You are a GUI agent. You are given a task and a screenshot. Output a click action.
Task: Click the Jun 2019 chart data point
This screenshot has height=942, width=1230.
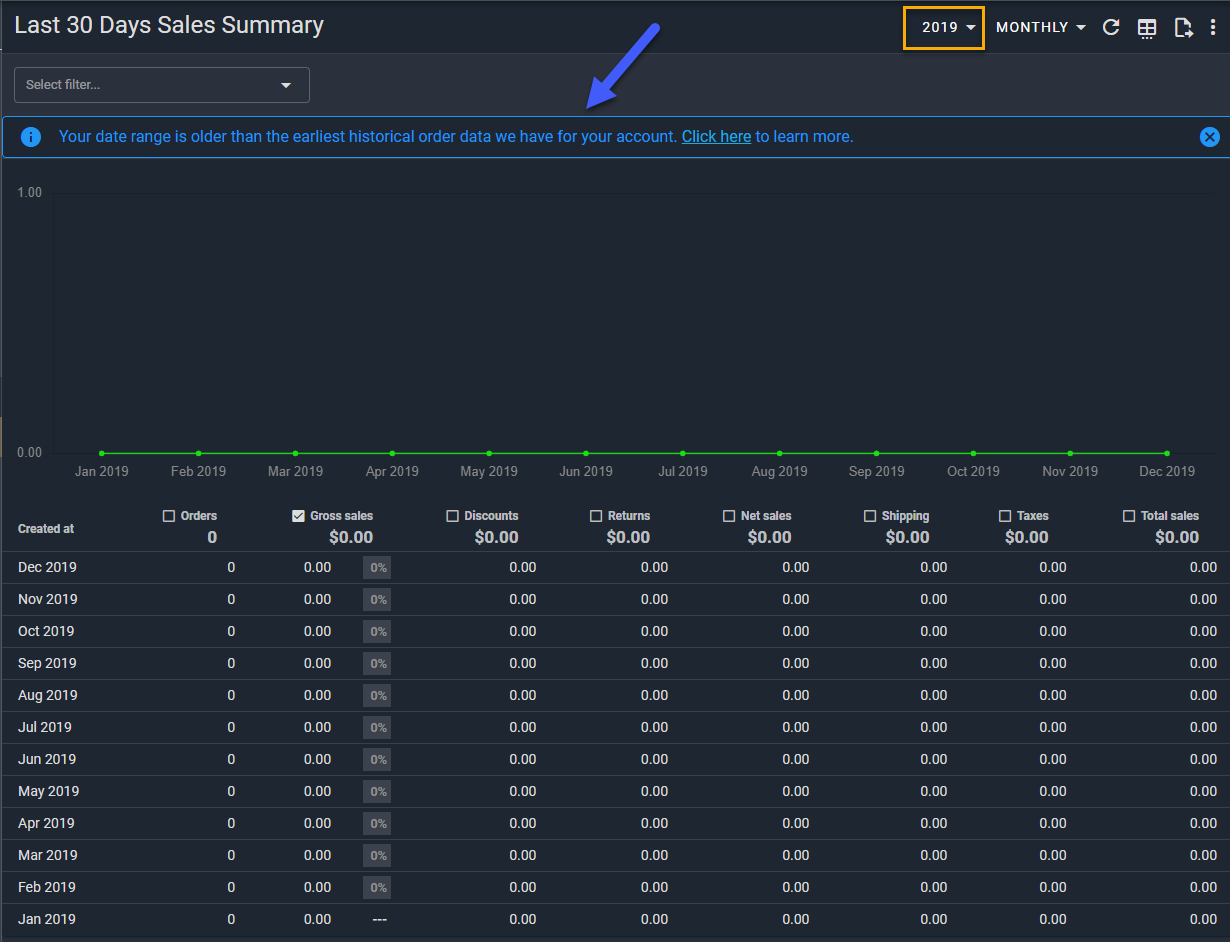586,453
